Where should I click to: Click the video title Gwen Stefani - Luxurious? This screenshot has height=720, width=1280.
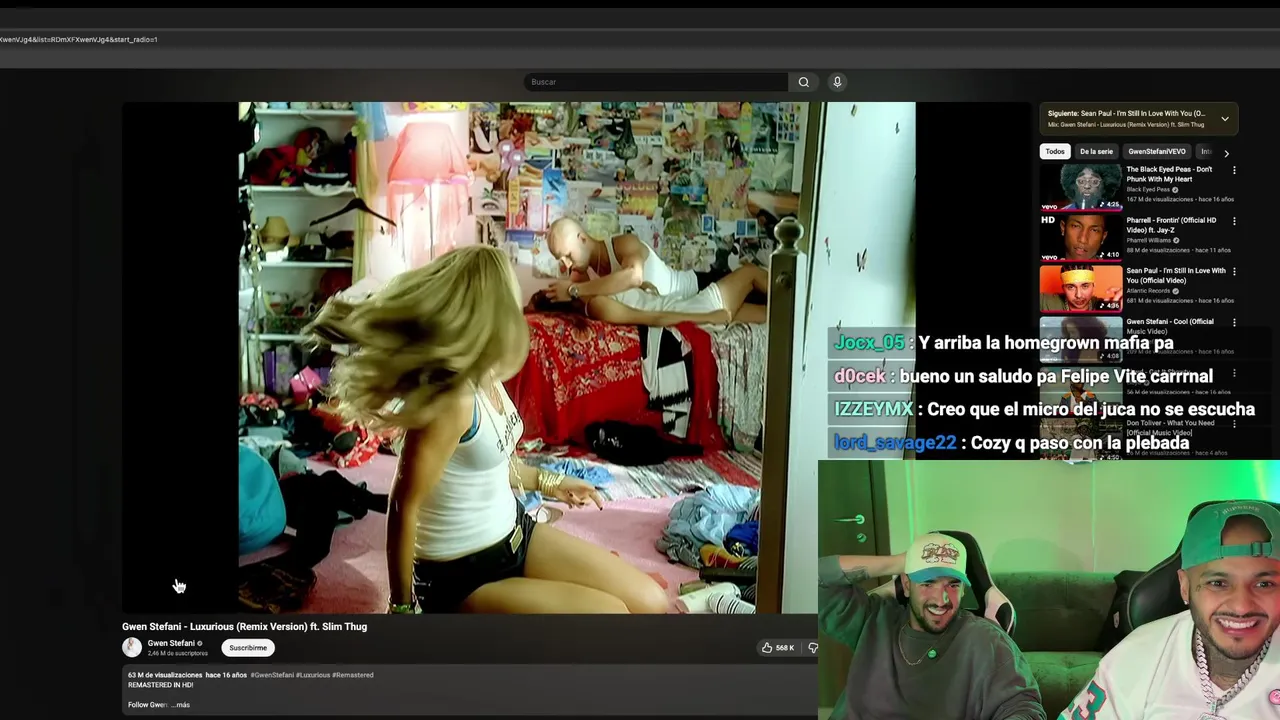pyautogui.click(x=244, y=627)
